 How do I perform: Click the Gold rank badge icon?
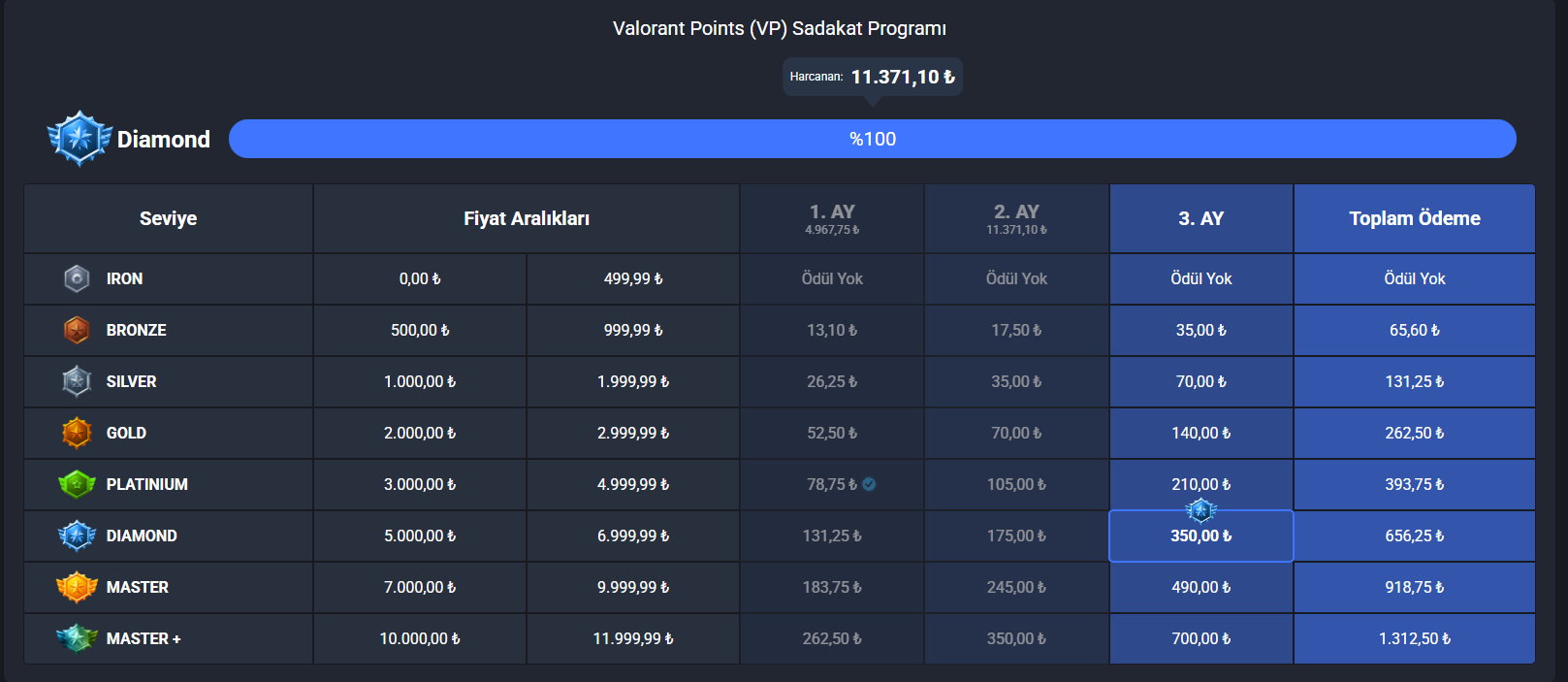(77, 433)
